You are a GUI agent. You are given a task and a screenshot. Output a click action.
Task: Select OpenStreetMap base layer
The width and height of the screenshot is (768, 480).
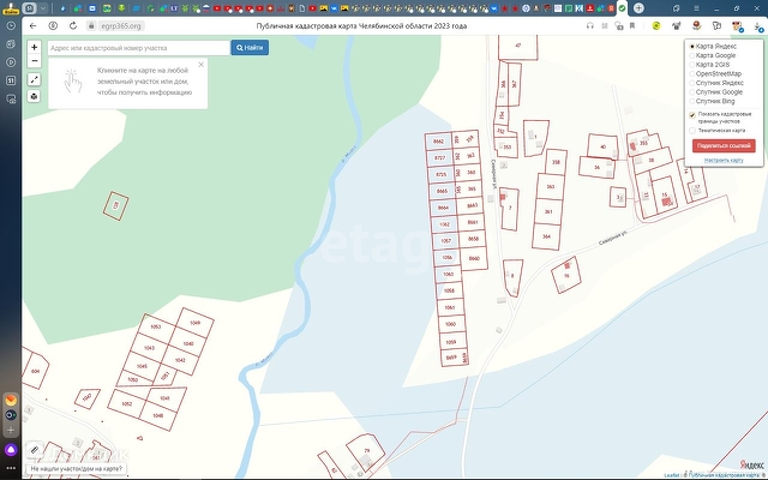[x=693, y=73]
